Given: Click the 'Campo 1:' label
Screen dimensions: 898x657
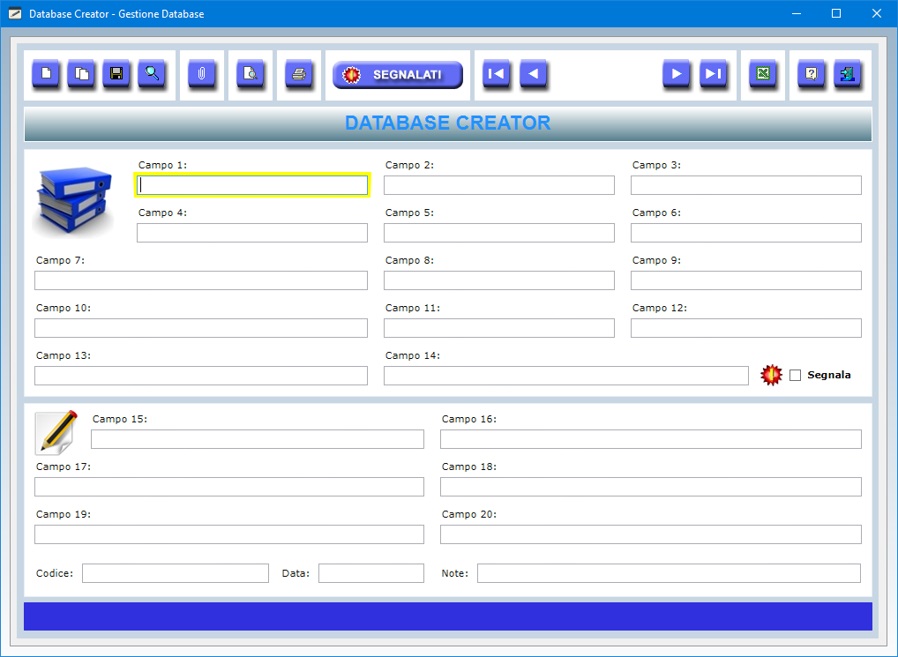Looking at the screenshot, I should click(x=163, y=165).
